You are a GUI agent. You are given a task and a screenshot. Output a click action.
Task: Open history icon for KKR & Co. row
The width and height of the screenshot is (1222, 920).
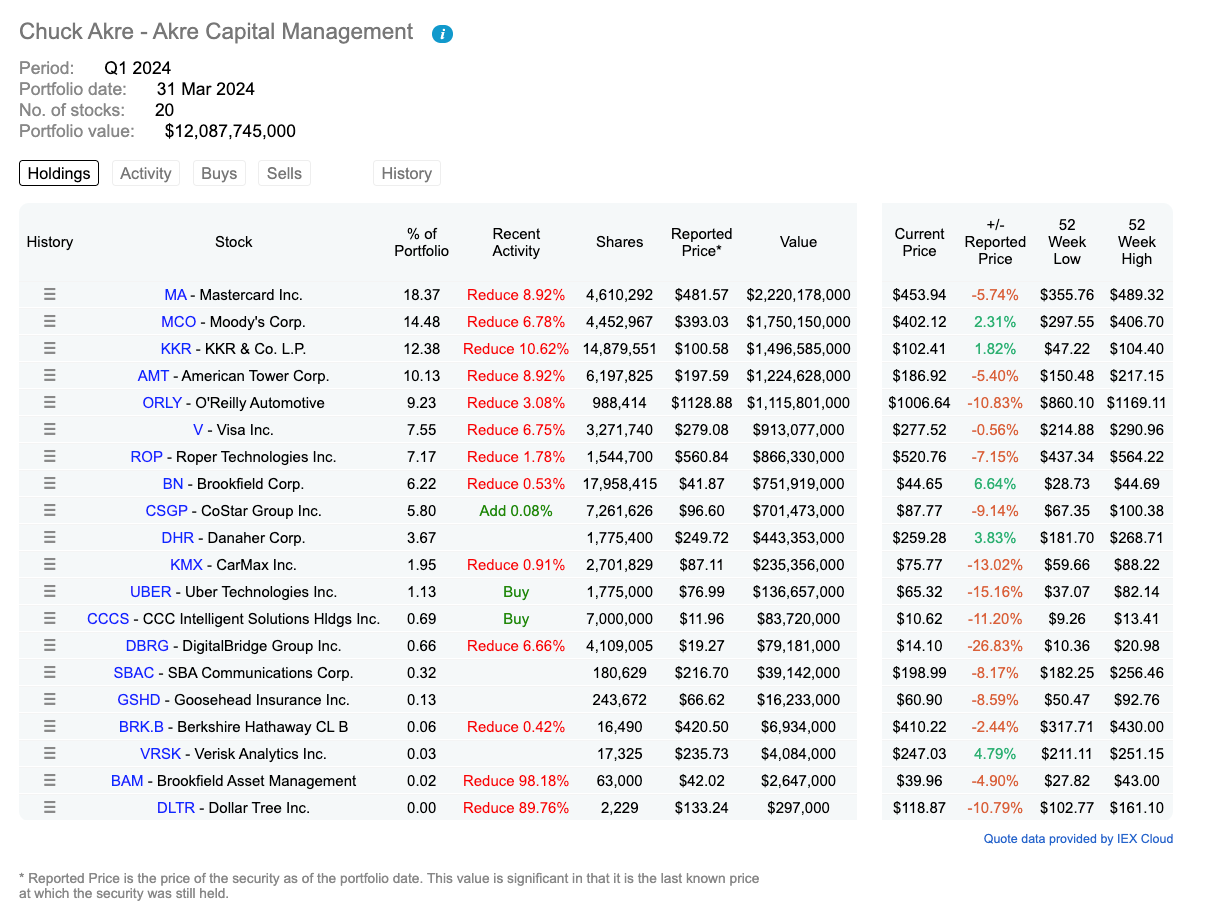50,349
